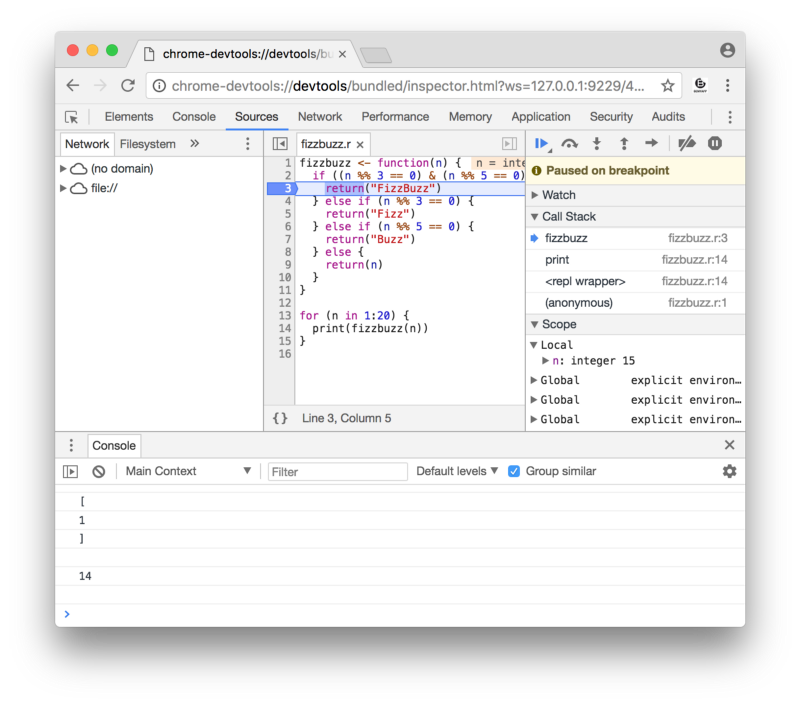Screen dimensions: 800x705
Task: Open the Default levels dropdown
Action: pos(457,471)
